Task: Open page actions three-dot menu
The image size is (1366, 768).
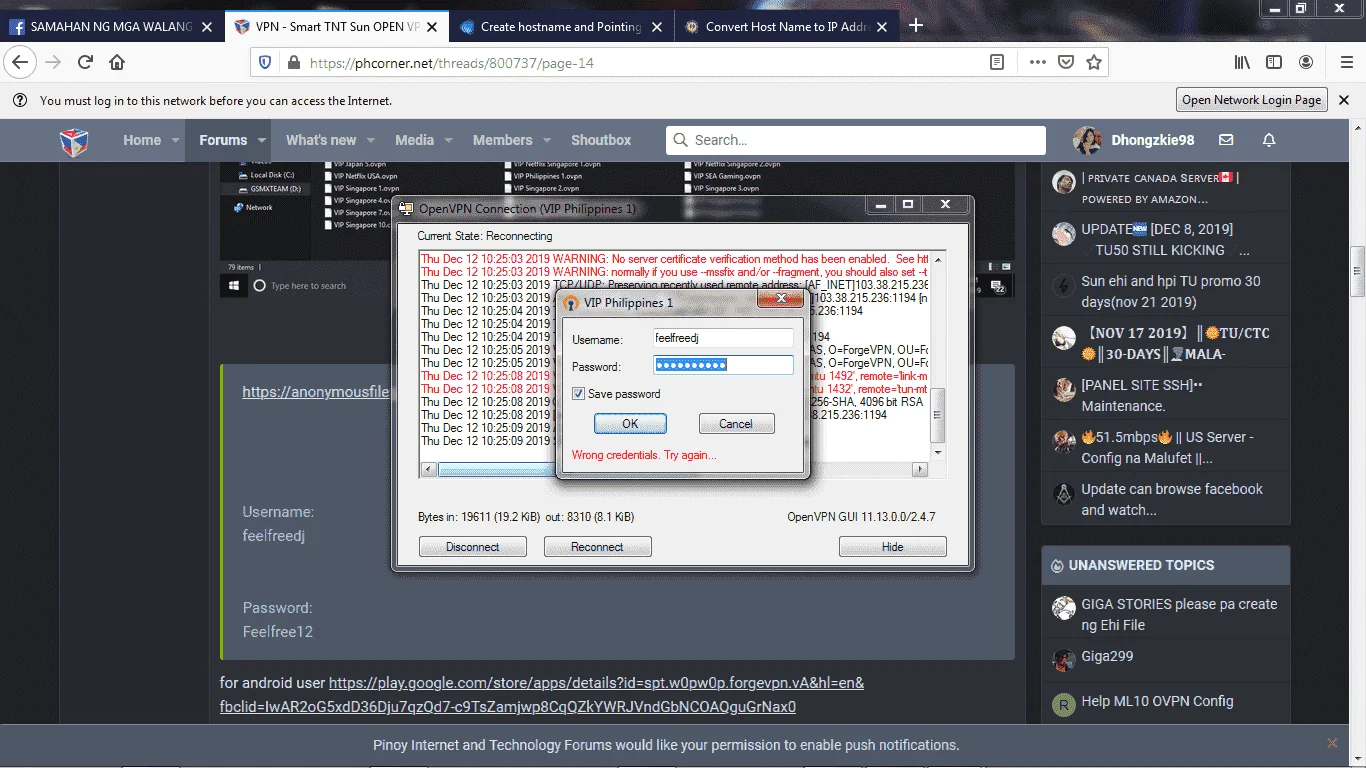Action: [x=1037, y=62]
